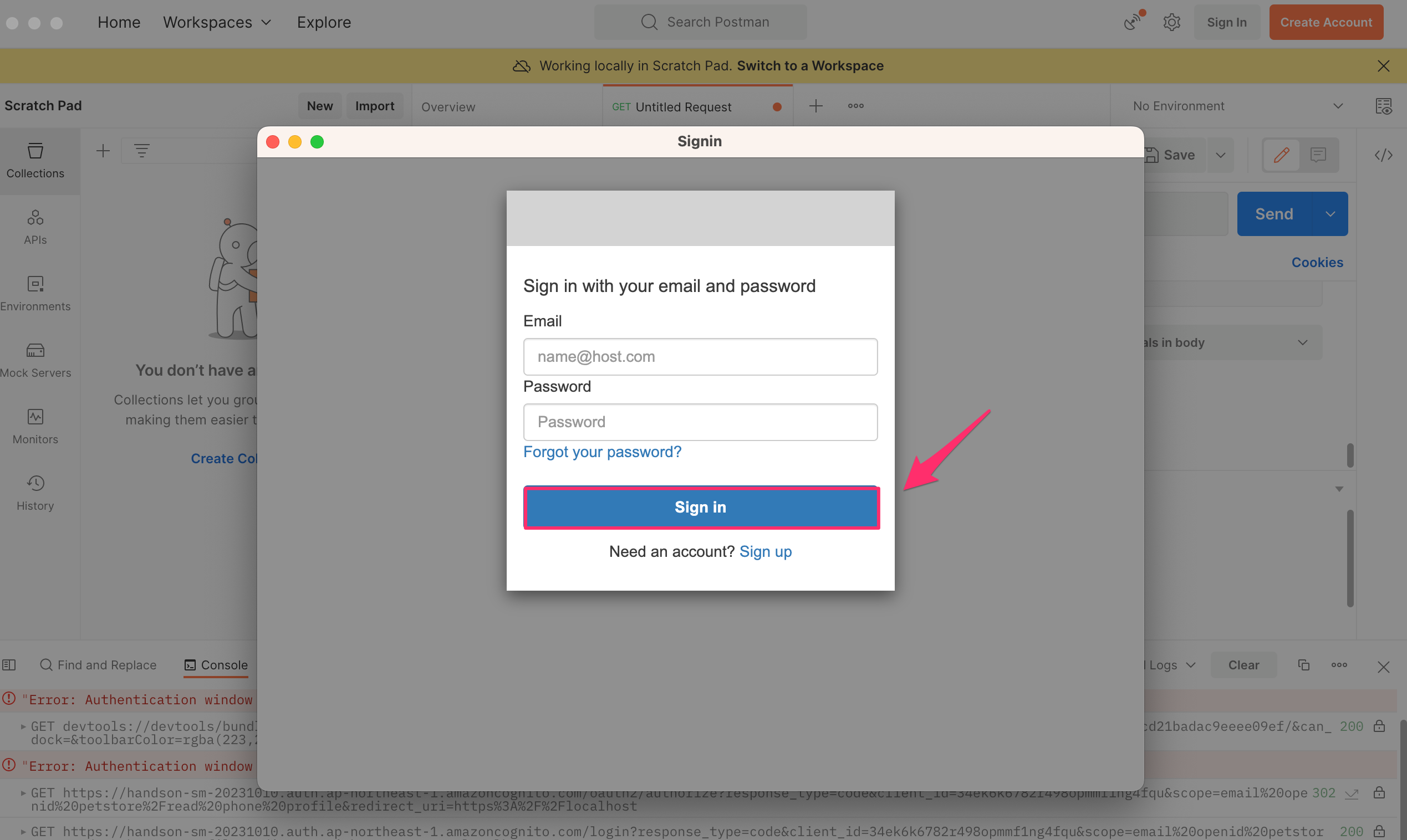Select the pencil edit mode icon
The image size is (1407, 840).
point(1282,155)
